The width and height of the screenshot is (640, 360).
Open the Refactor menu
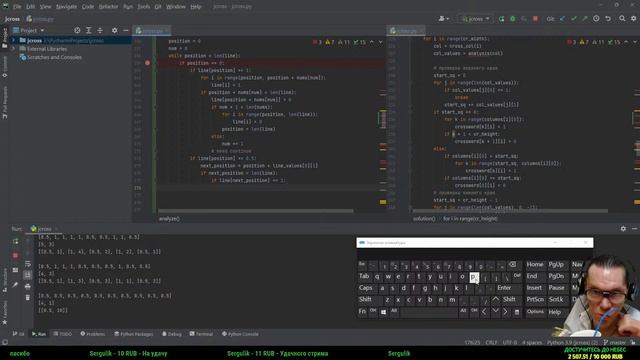pos(108,7)
